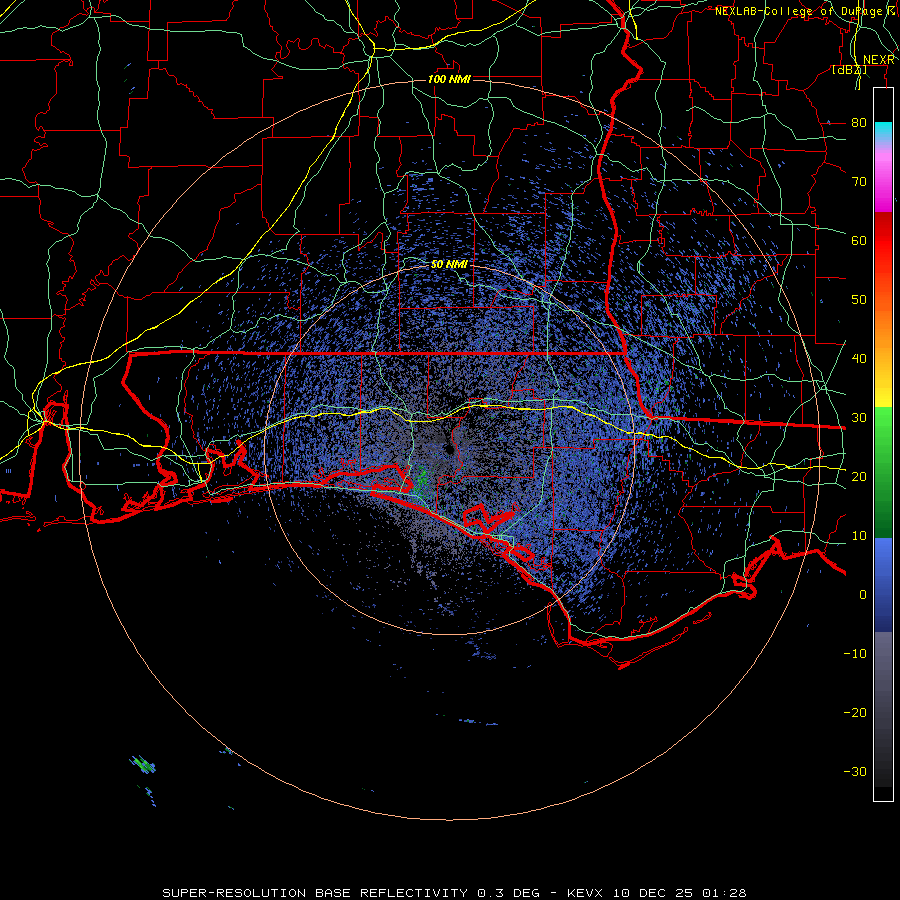Click the positive 10 value on the dBZ scale
The height and width of the screenshot is (900, 900).
(x=859, y=536)
